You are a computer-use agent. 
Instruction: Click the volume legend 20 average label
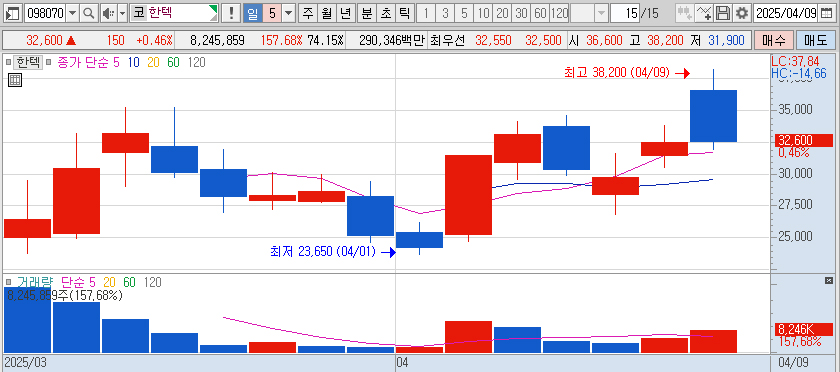coord(109,282)
